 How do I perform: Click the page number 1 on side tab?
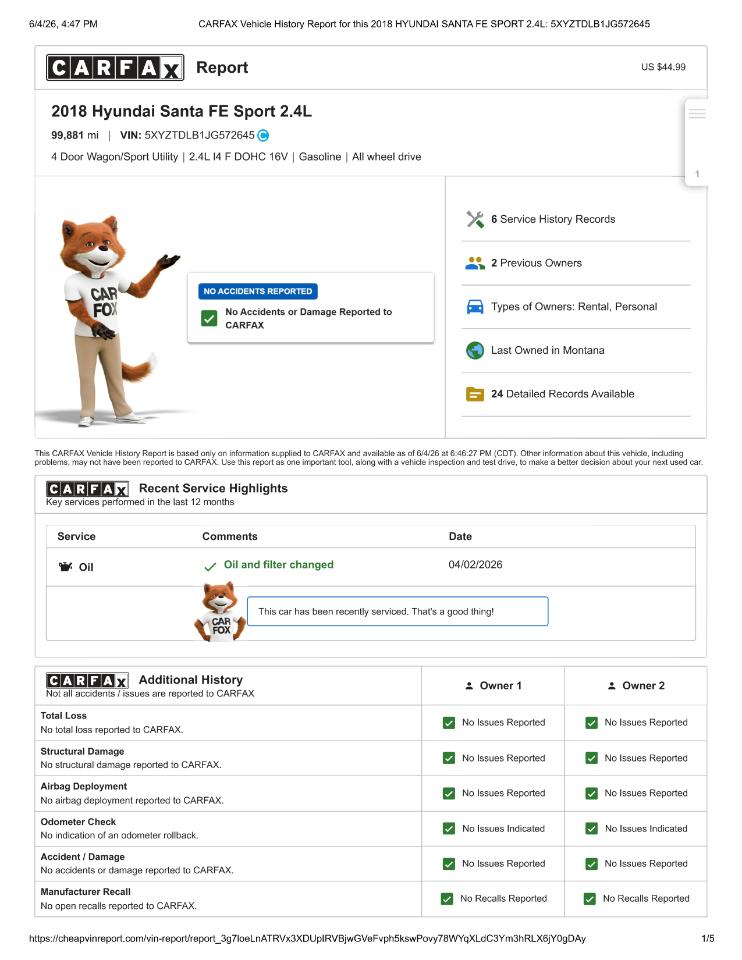click(x=697, y=174)
